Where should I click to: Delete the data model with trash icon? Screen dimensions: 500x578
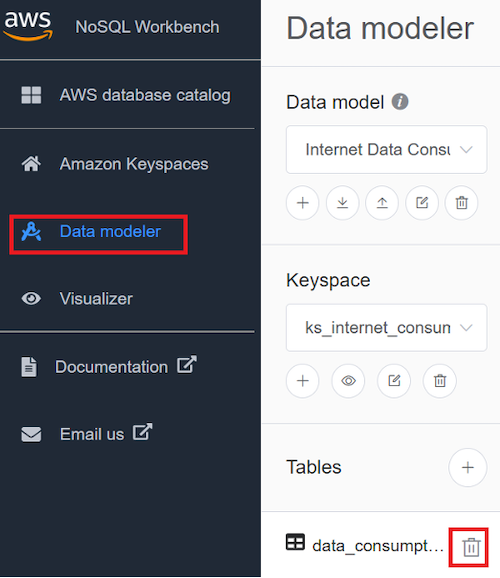click(x=462, y=203)
